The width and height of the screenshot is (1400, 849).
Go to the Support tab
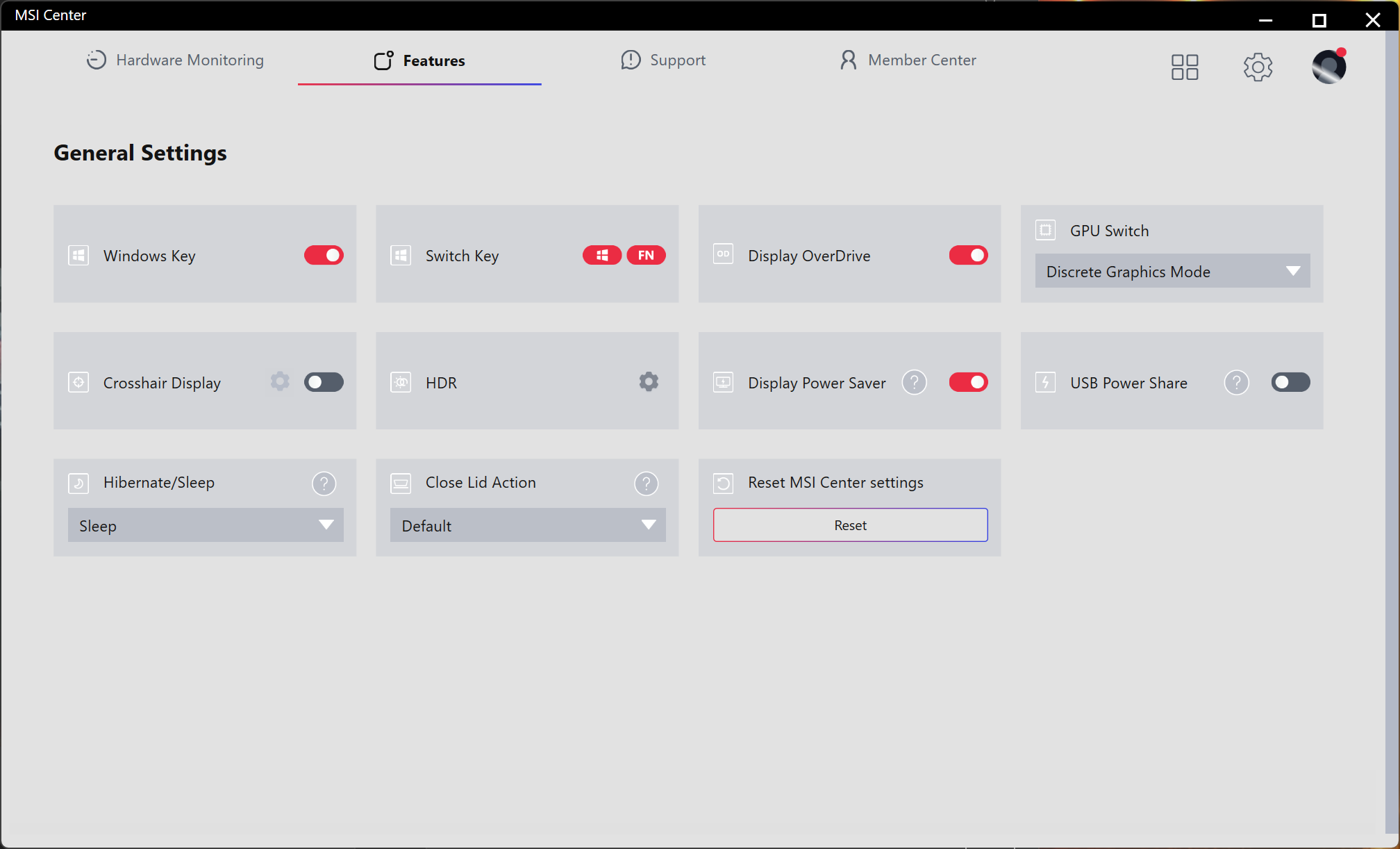pos(663,60)
